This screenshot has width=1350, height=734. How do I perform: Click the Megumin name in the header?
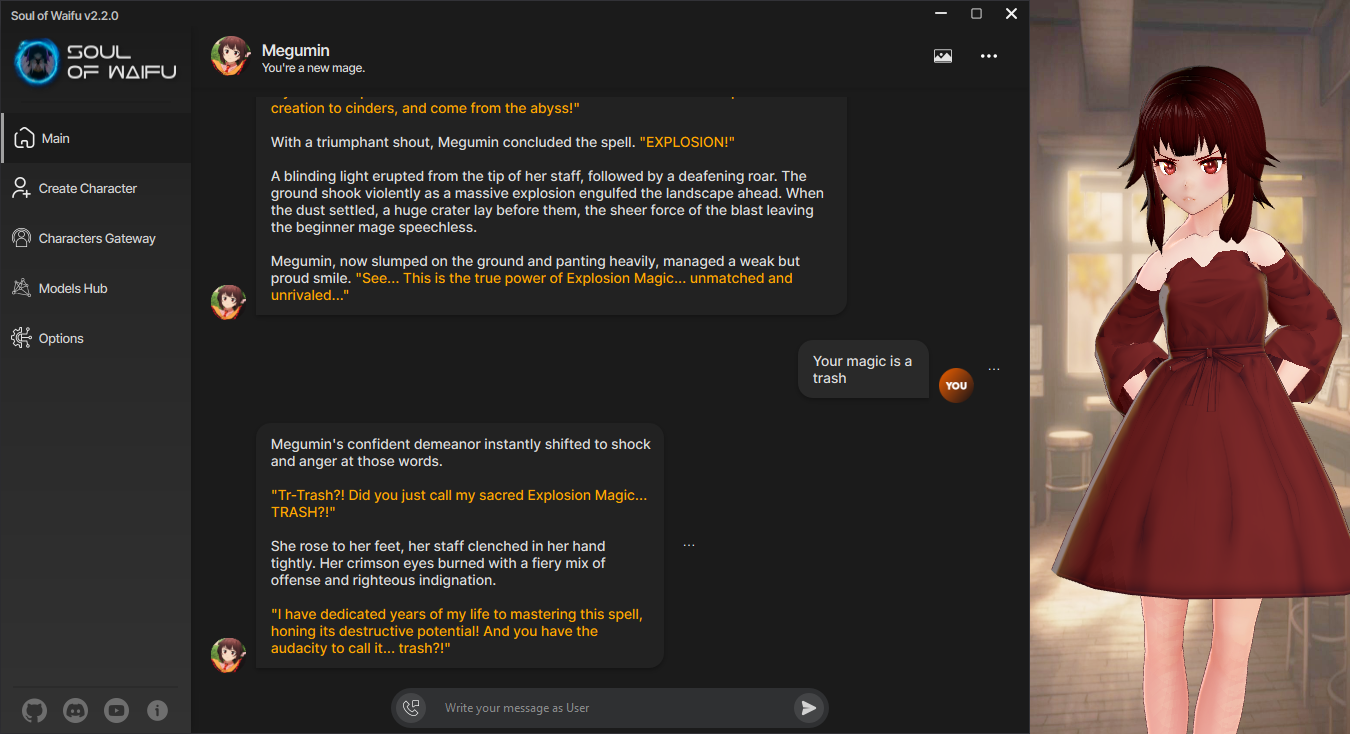click(296, 50)
